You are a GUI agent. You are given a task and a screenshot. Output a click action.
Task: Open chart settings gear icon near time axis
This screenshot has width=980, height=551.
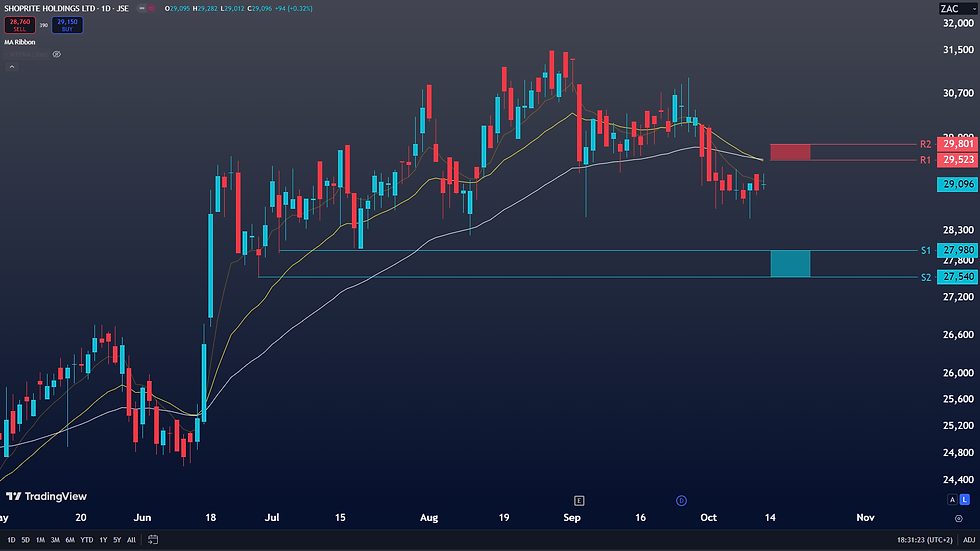(959, 519)
